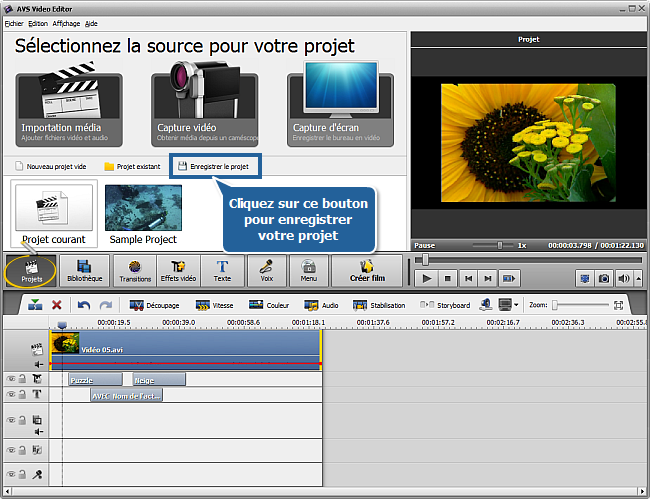
Task: Click the preview seek bar handle
Action: pyautogui.click(x=425, y=260)
